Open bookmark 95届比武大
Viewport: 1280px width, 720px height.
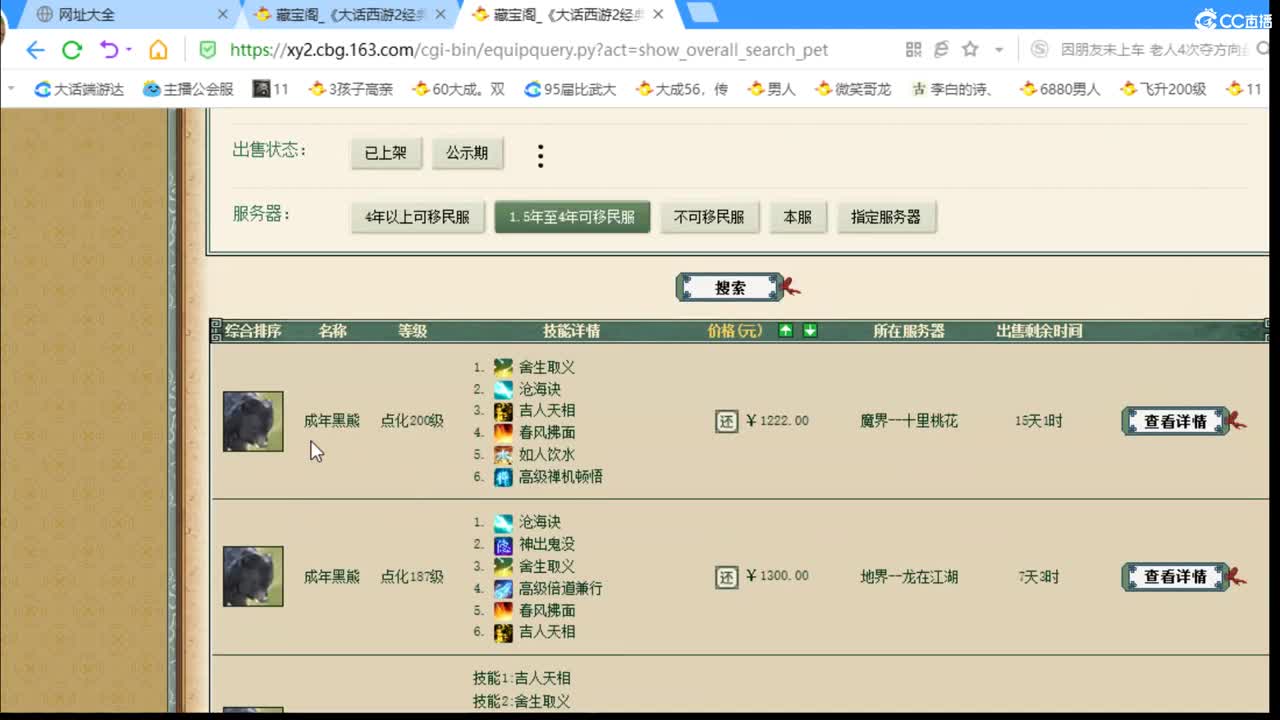pos(571,89)
